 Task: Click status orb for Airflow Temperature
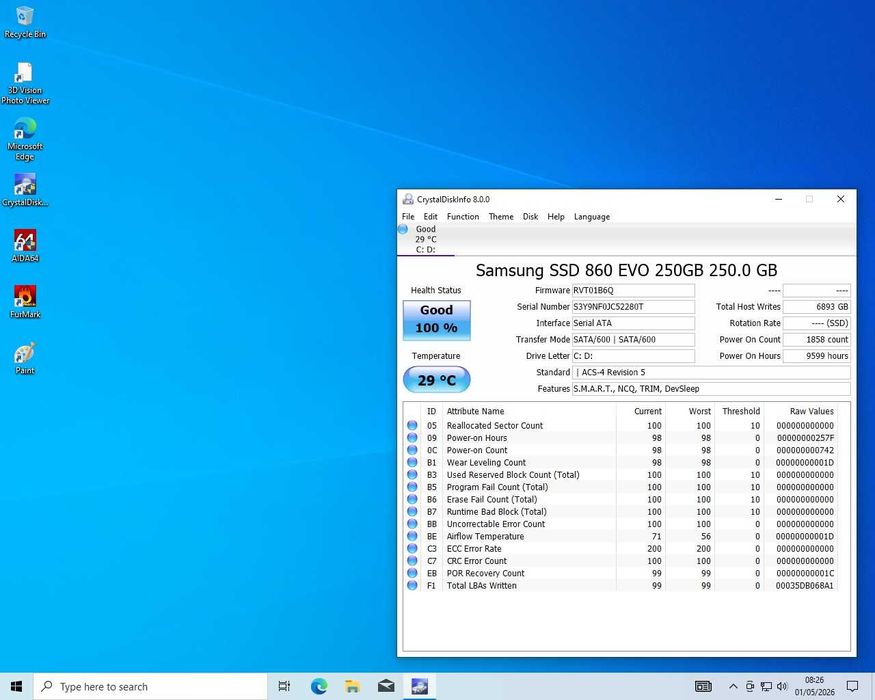click(412, 536)
